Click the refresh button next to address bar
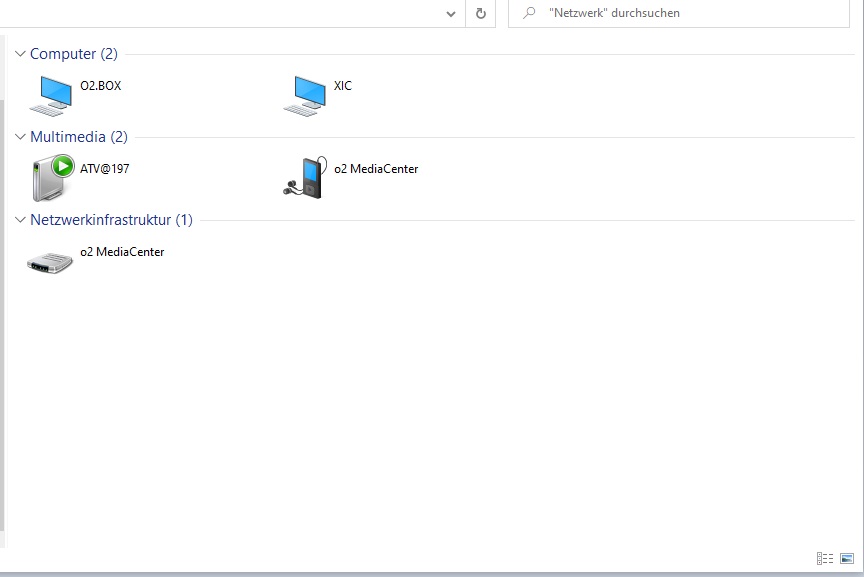This screenshot has width=864, height=577. (480, 13)
